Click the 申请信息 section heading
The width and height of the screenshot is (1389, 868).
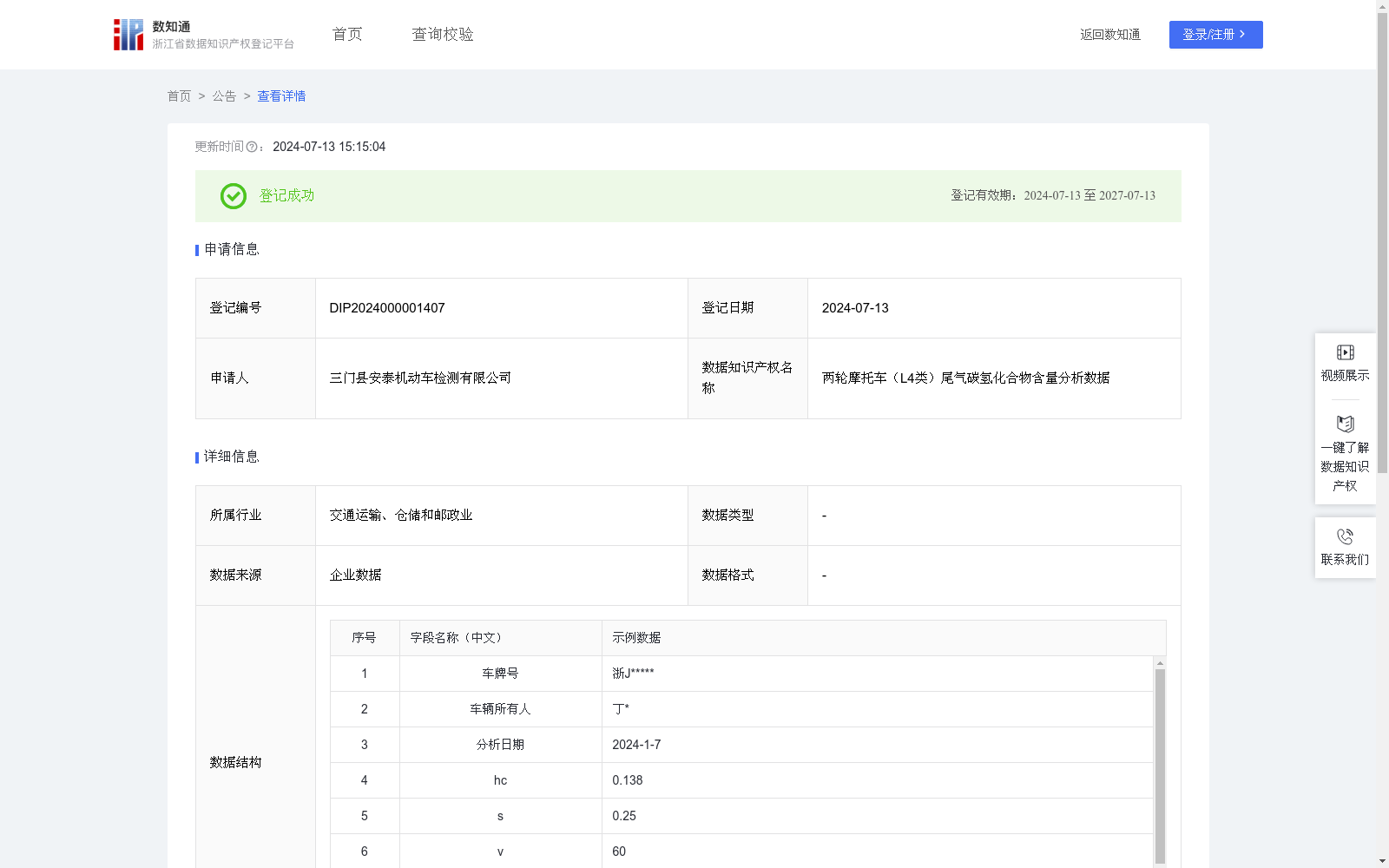coord(232,250)
